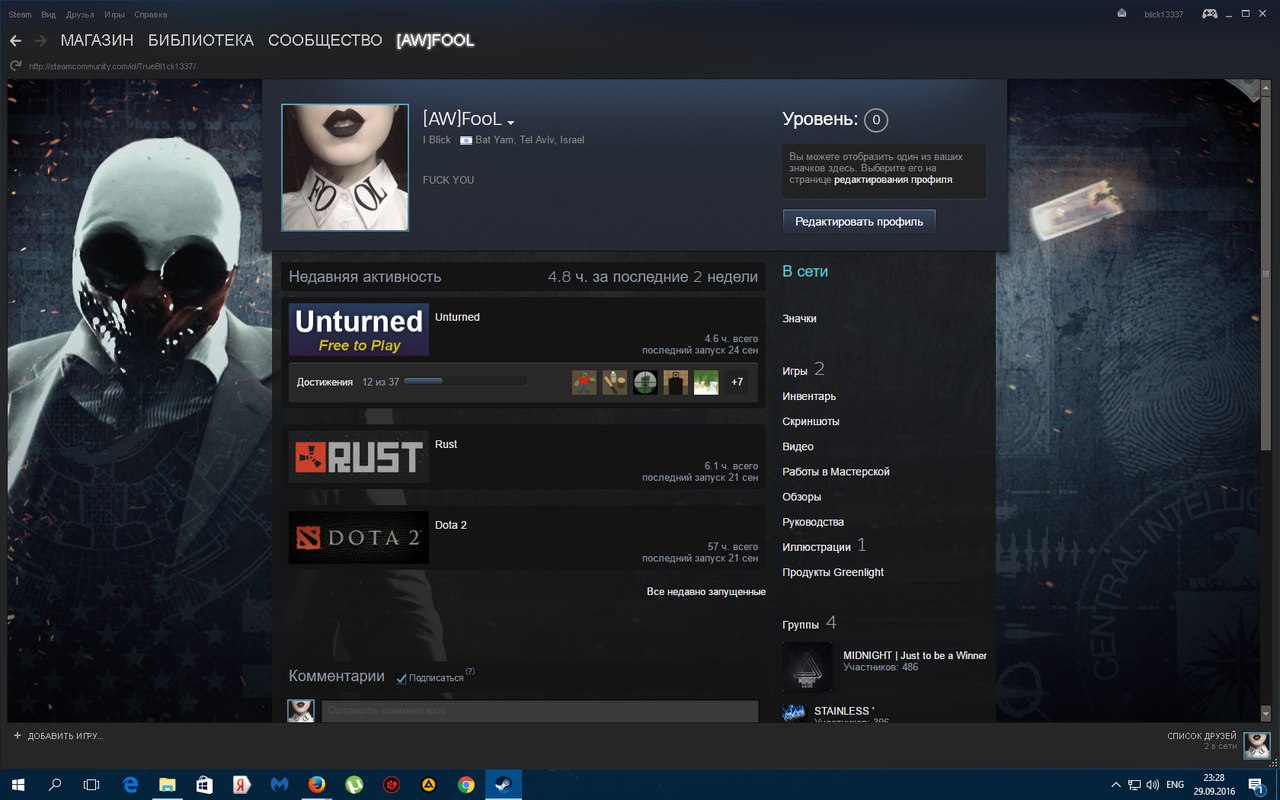The image size is (1280, 800).
Task: Open the Группы groups link
Action: pyautogui.click(x=800, y=624)
